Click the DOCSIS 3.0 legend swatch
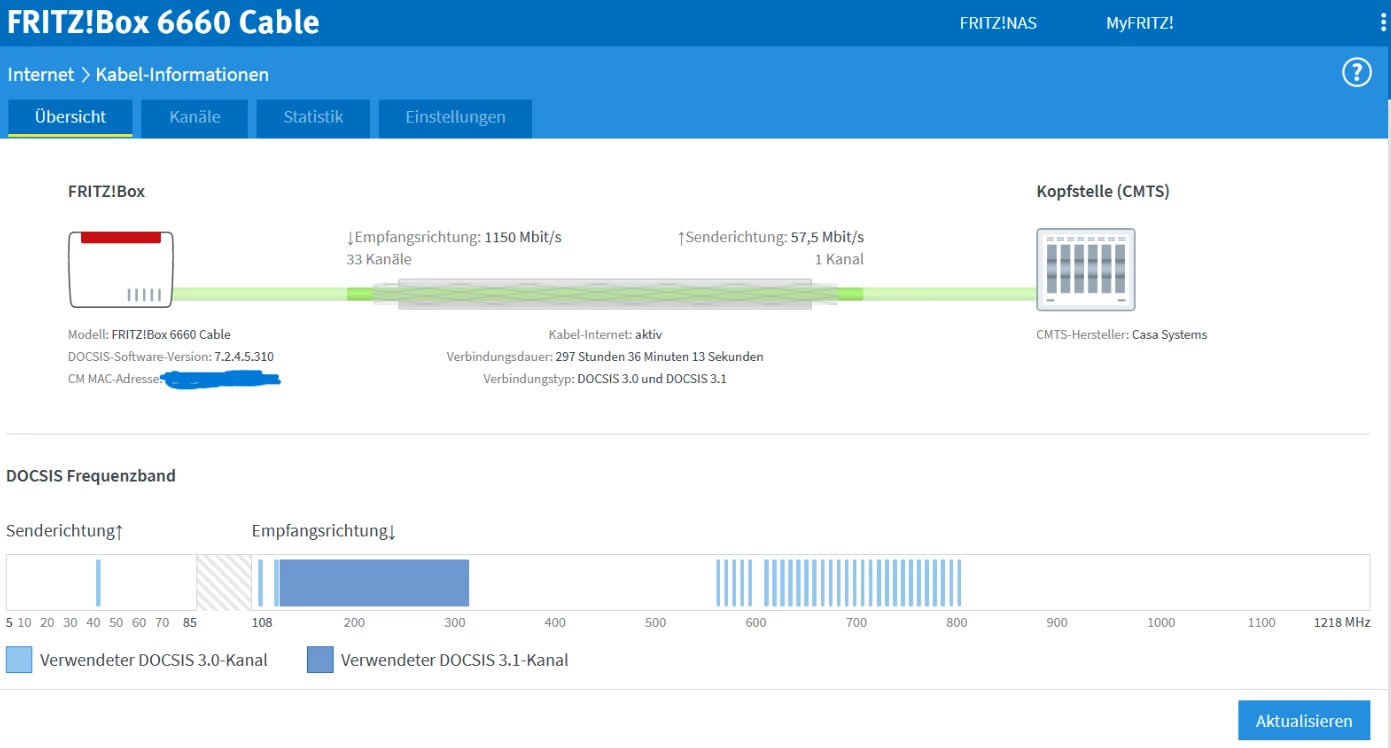Image resolution: width=1391 pixels, height=748 pixels. (x=19, y=660)
